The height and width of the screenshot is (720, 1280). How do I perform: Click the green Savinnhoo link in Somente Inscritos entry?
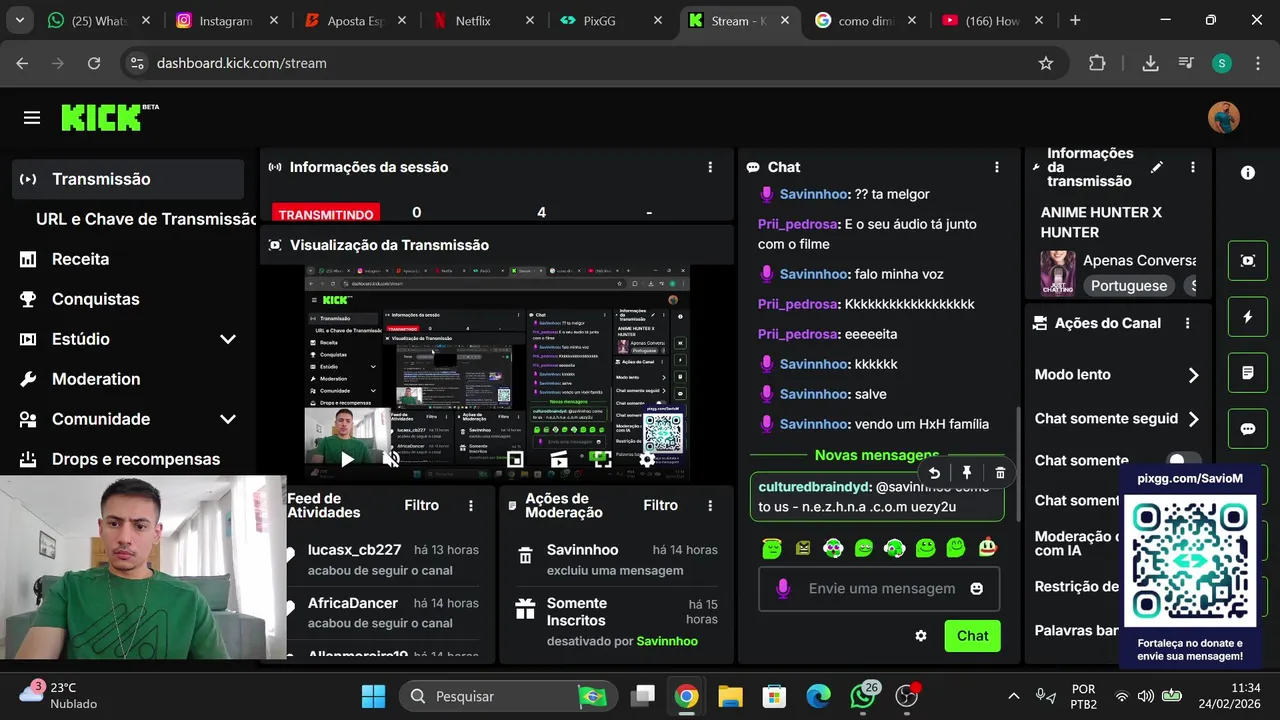tap(667, 641)
